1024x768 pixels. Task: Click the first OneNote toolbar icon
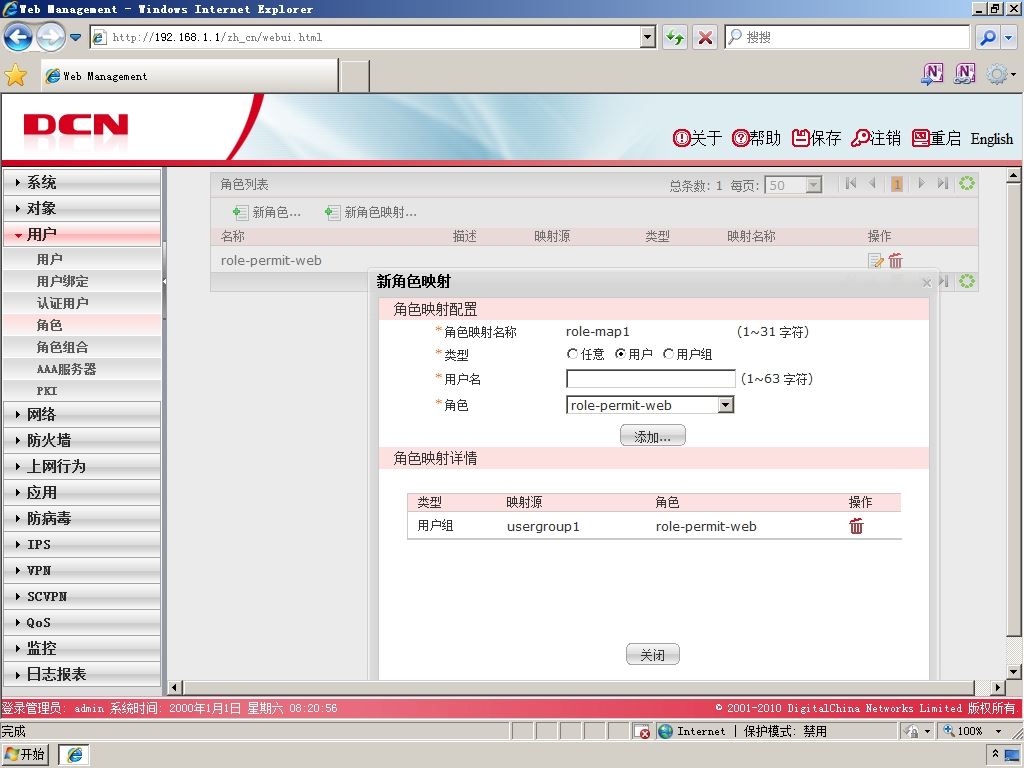coord(932,74)
